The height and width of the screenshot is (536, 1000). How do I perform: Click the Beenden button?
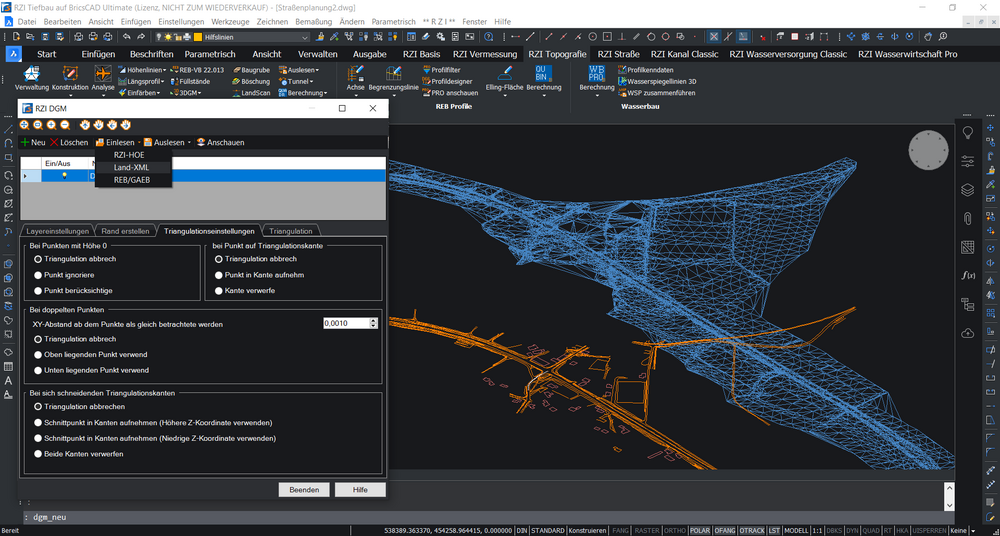[x=304, y=490]
